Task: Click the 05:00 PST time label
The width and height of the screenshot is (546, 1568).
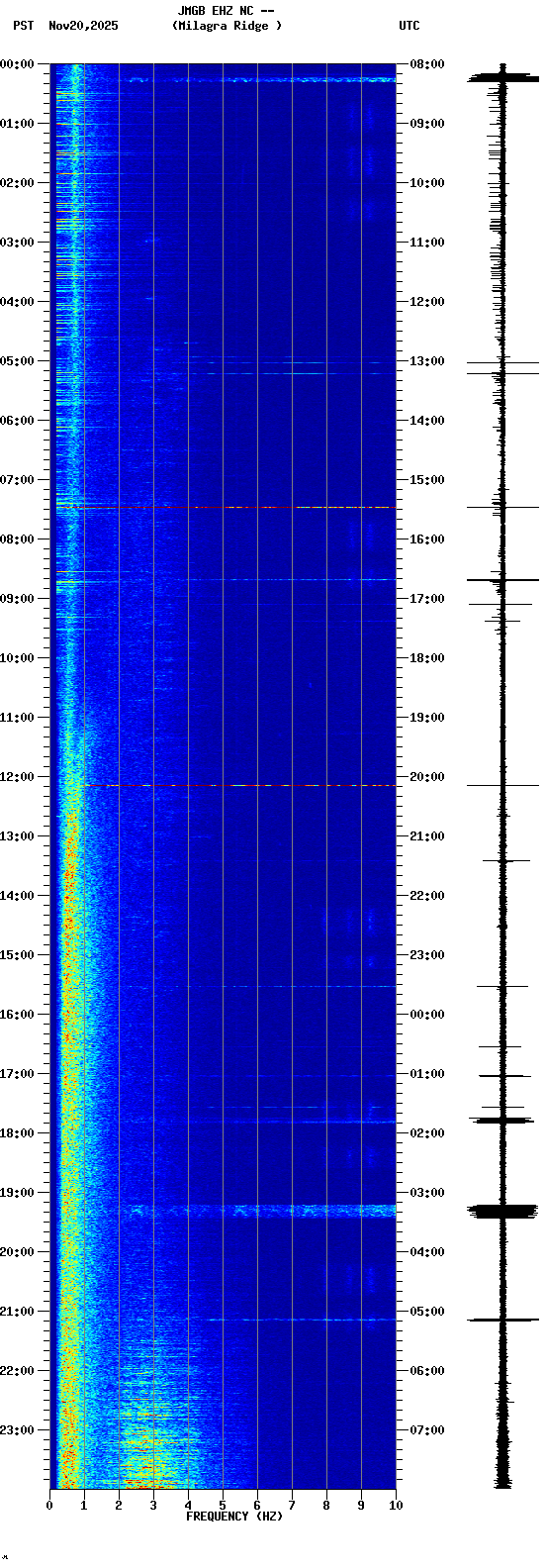Action: 17,361
